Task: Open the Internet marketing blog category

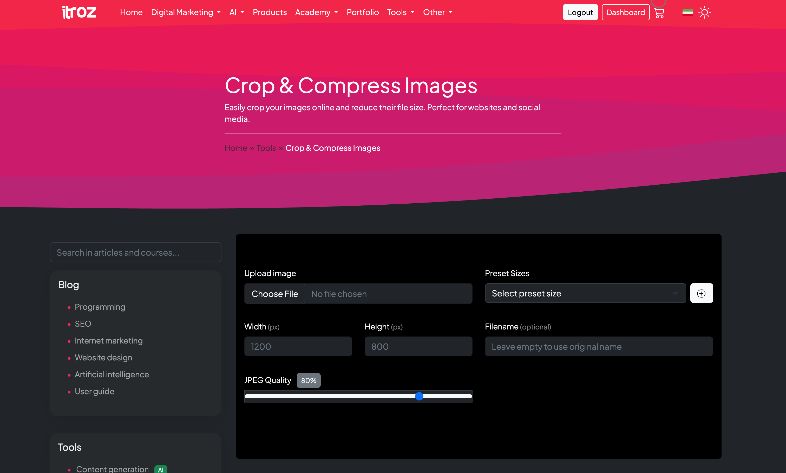Action: pos(108,341)
